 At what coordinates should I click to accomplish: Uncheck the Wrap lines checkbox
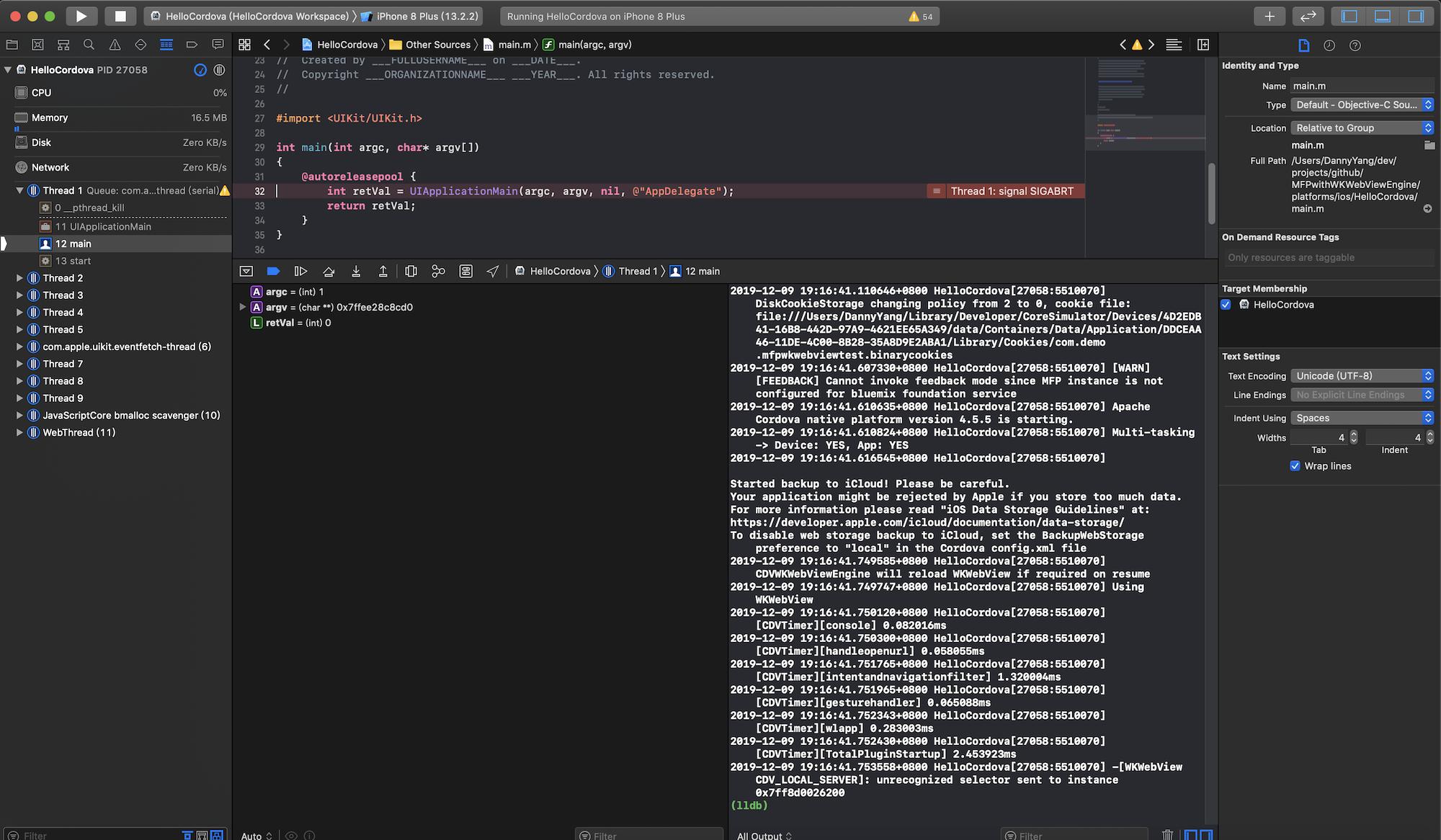(x=1295, y=466)
